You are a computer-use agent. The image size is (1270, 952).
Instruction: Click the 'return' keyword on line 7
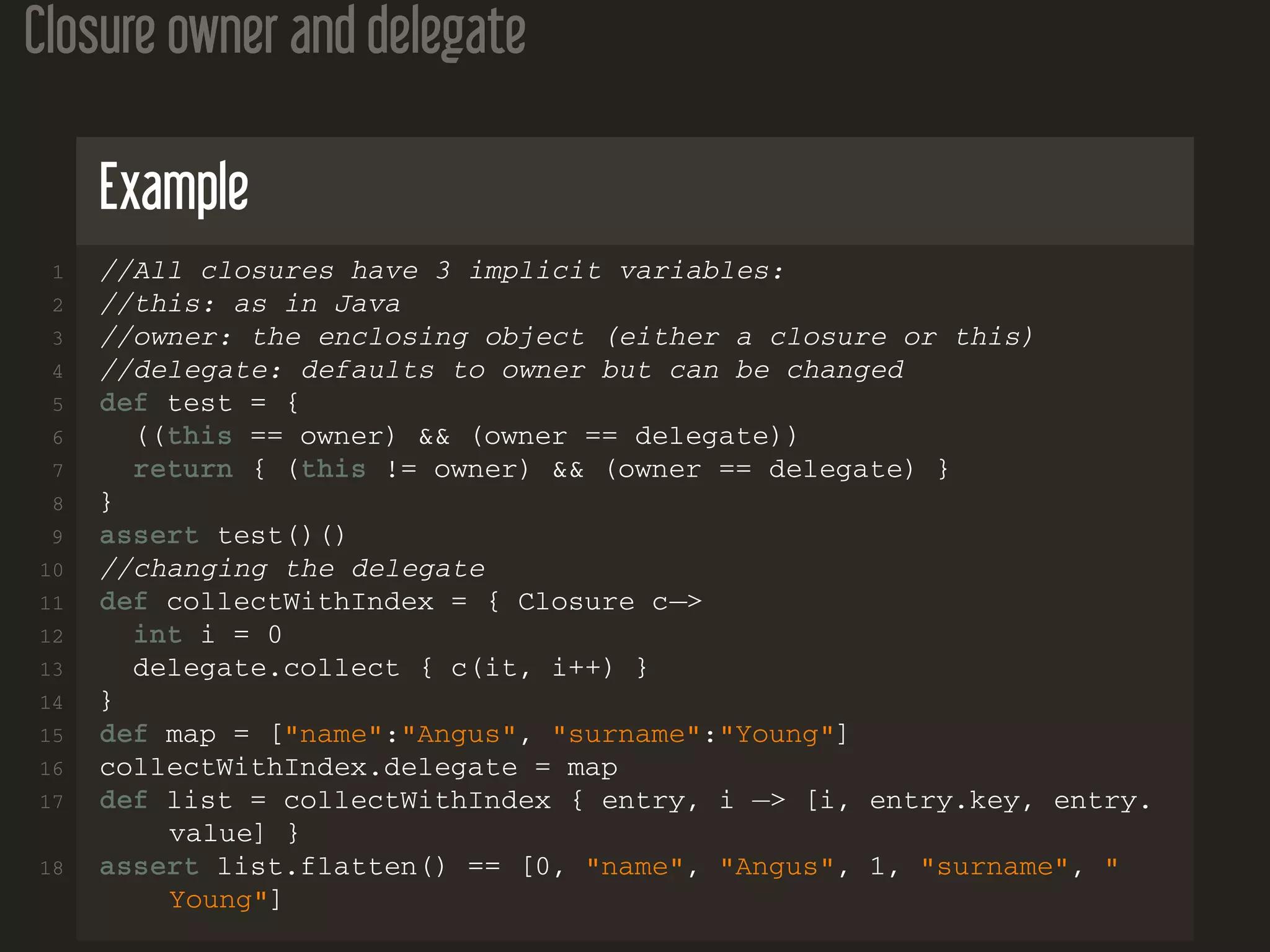point(183,469)
